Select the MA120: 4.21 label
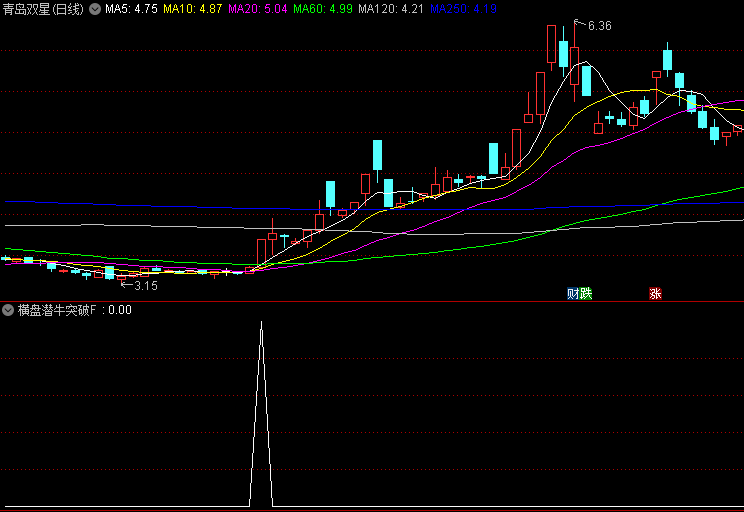 click(x=391, y=9)
